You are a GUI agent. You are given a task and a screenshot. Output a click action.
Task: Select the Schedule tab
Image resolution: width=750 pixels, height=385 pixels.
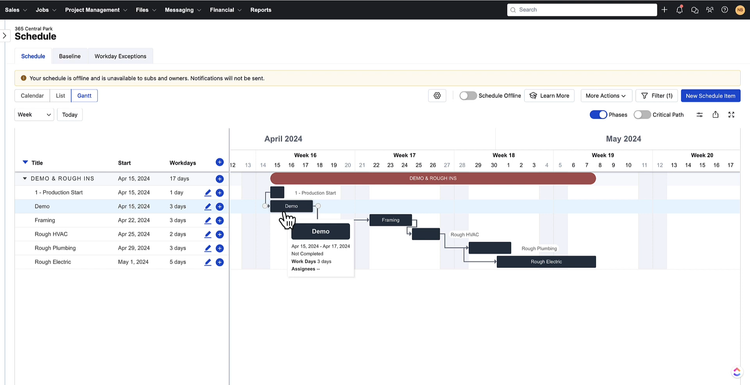coord(33,56)
